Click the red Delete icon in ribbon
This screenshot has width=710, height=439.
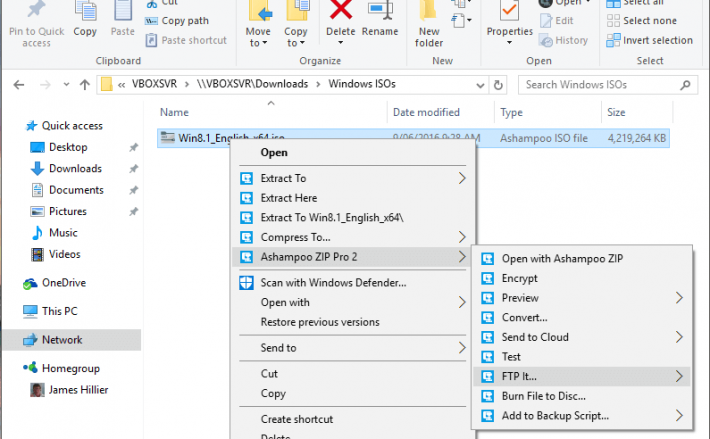[x=341, y=10]
